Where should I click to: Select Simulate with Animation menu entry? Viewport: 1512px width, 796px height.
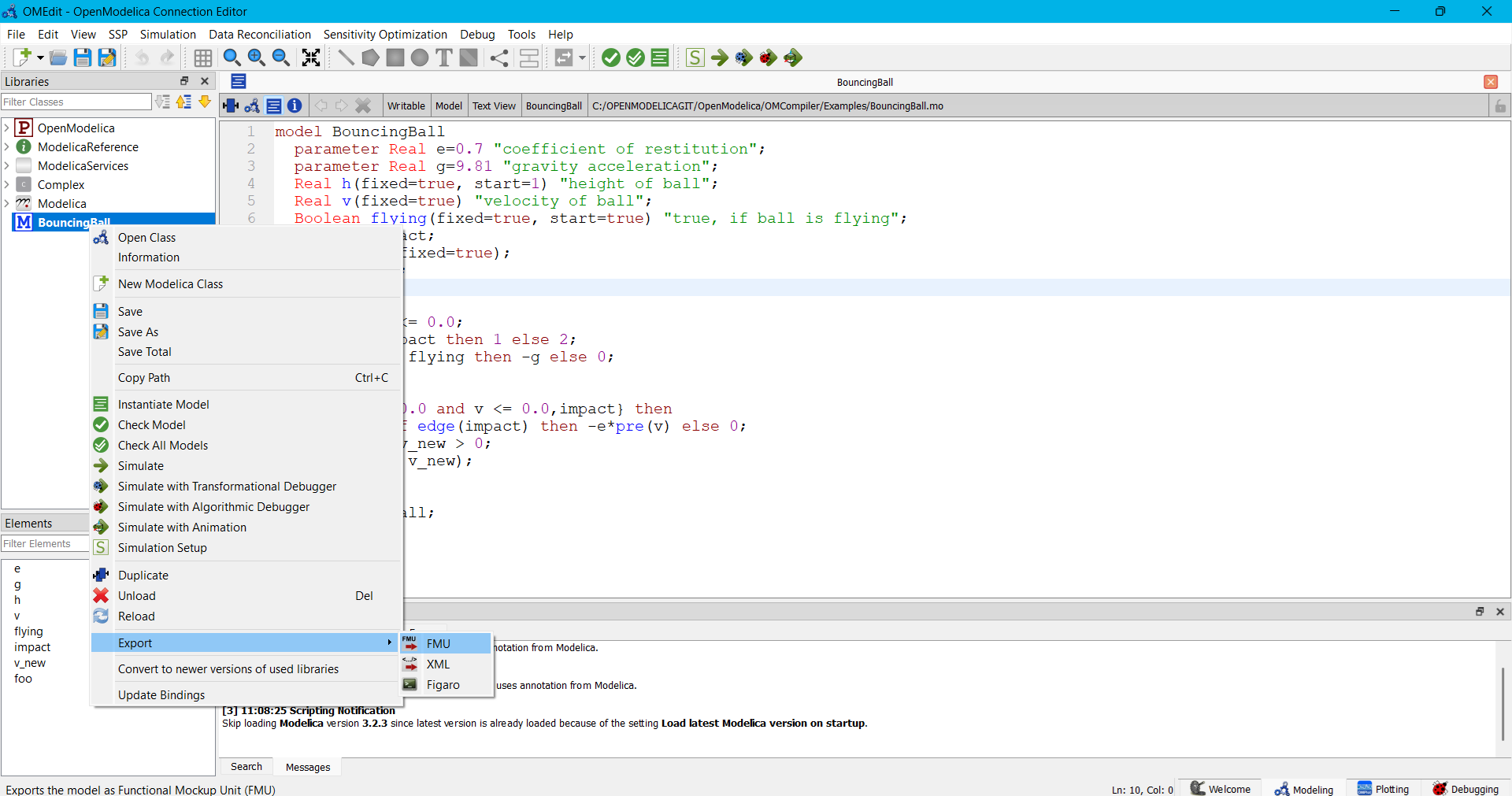coord(182,528)
